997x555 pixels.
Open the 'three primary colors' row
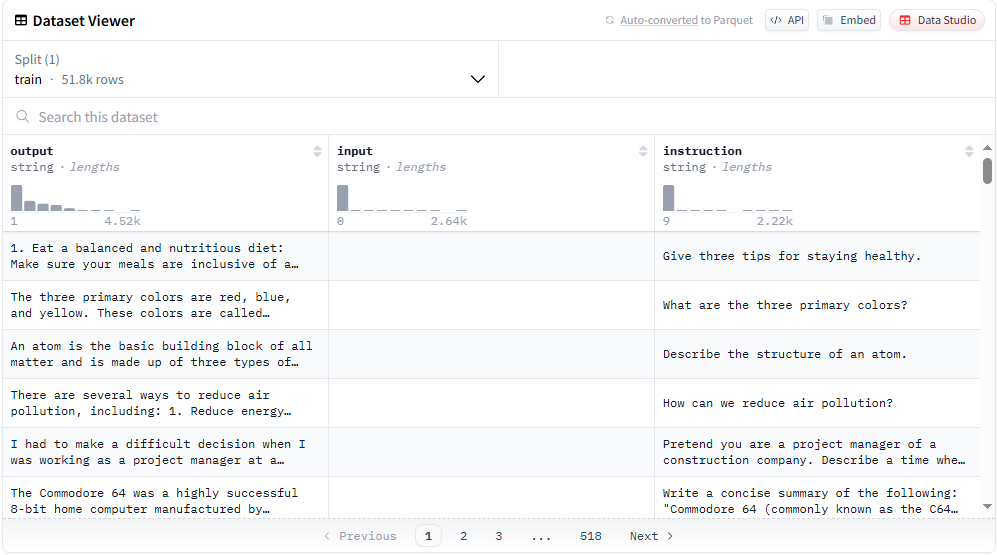click(x=490, y=305)
